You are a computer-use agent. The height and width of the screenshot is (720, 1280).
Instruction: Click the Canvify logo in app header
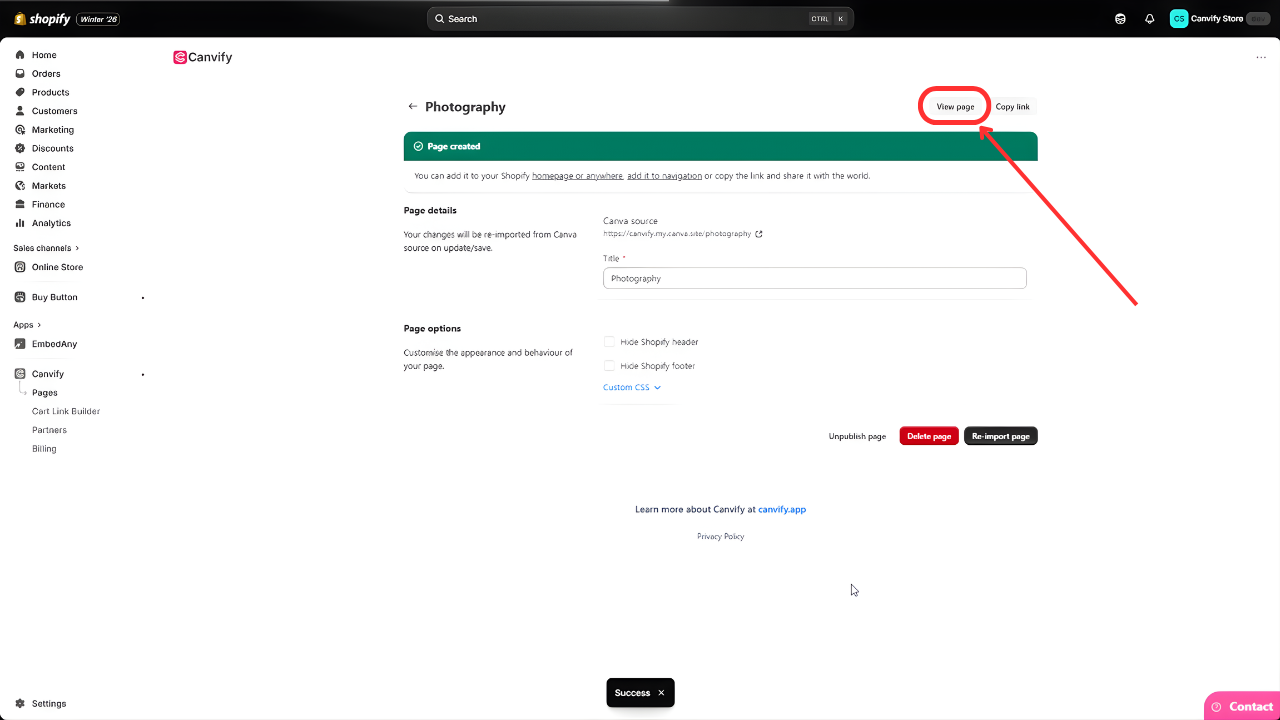[x=202, y=58]
